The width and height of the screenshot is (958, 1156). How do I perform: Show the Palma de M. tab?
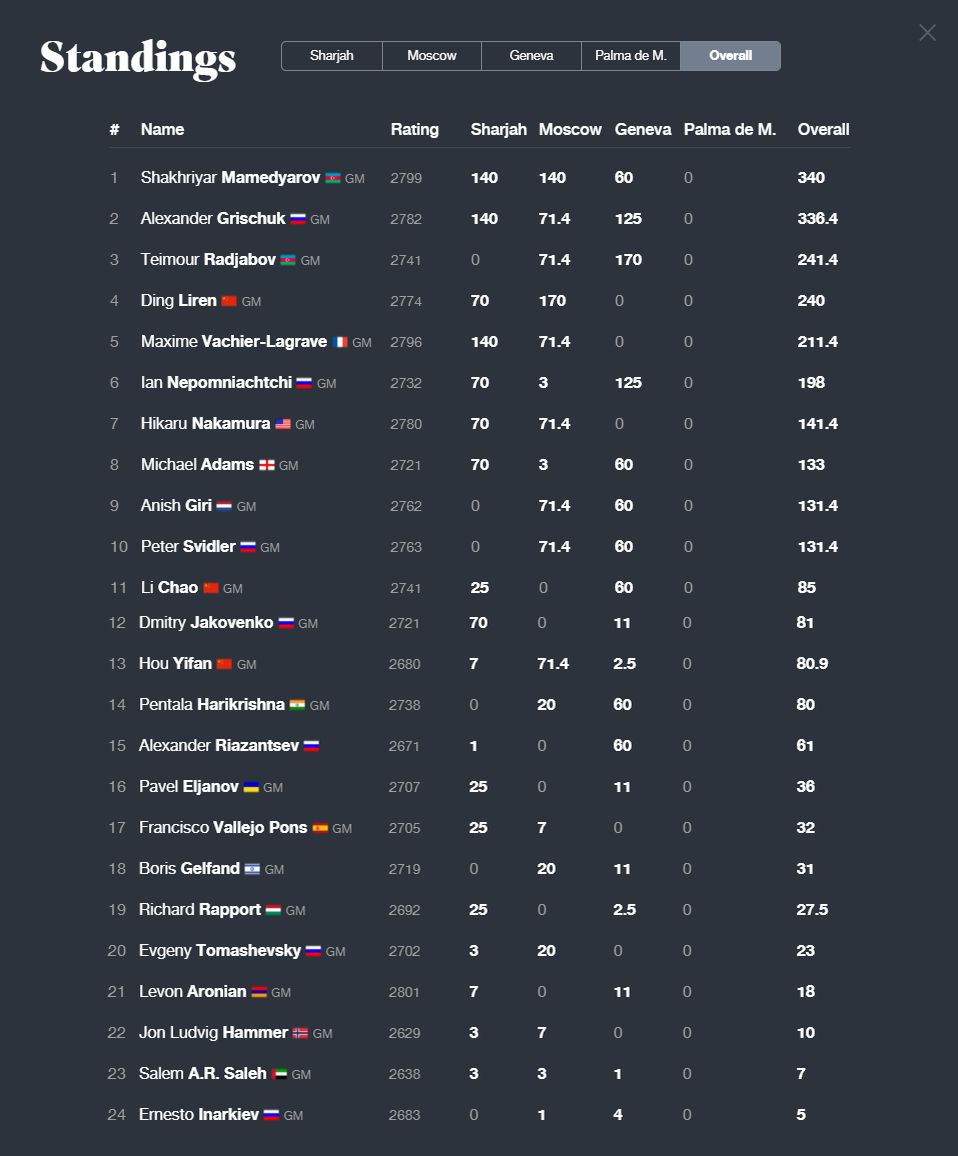point(631,56)
